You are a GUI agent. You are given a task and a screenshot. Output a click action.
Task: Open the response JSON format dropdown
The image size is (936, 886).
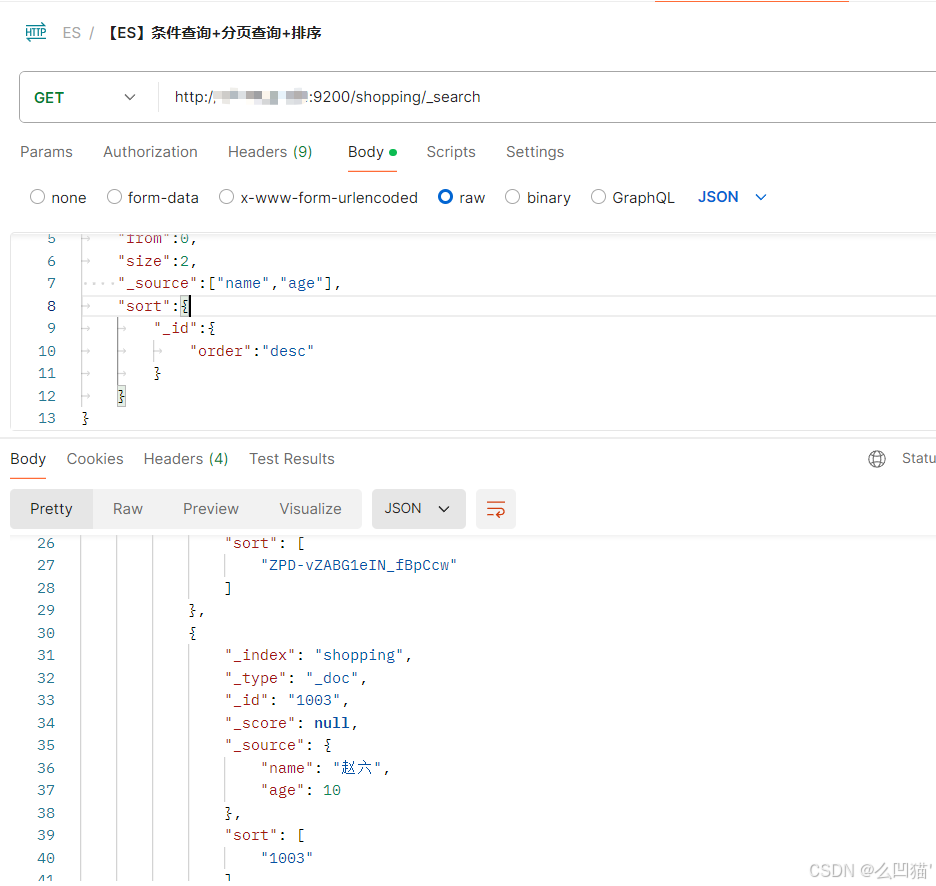coord(418,509)
